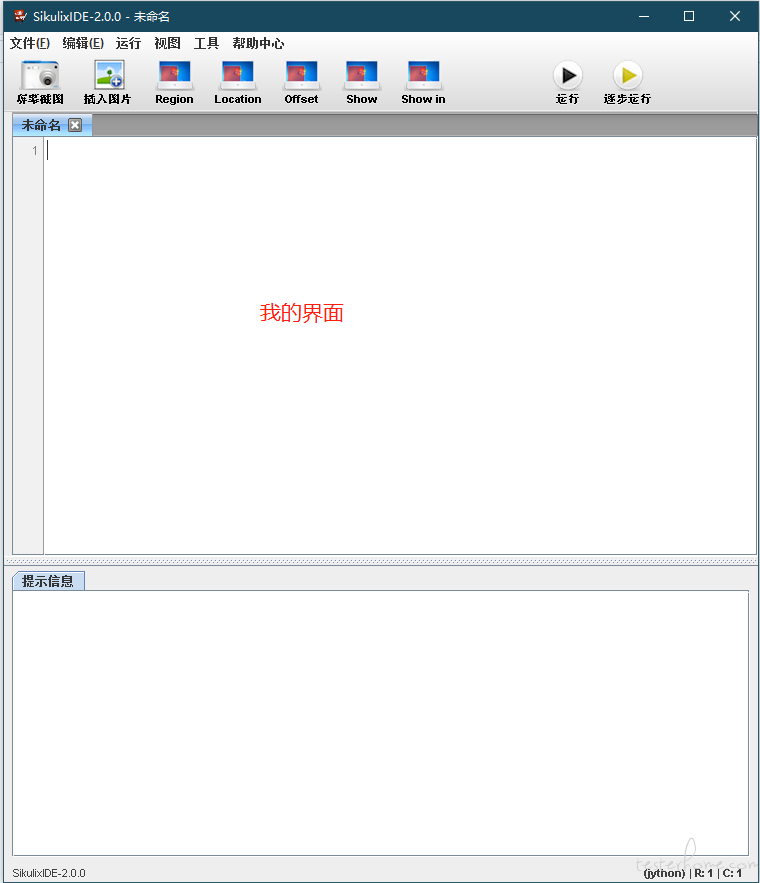Click the SikulixIDE-2.0.0 status bar text
This screenshot has width=760, height=883.
pos(49,873)
